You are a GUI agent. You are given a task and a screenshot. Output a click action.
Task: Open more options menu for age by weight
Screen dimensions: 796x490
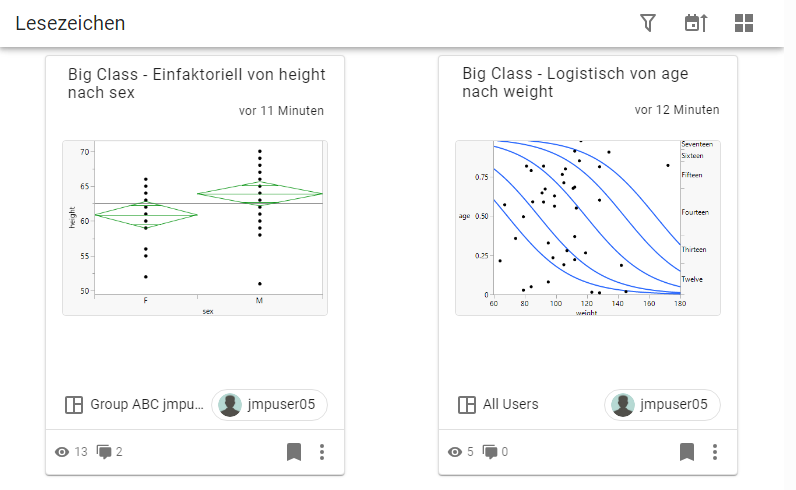coord(715,452)
